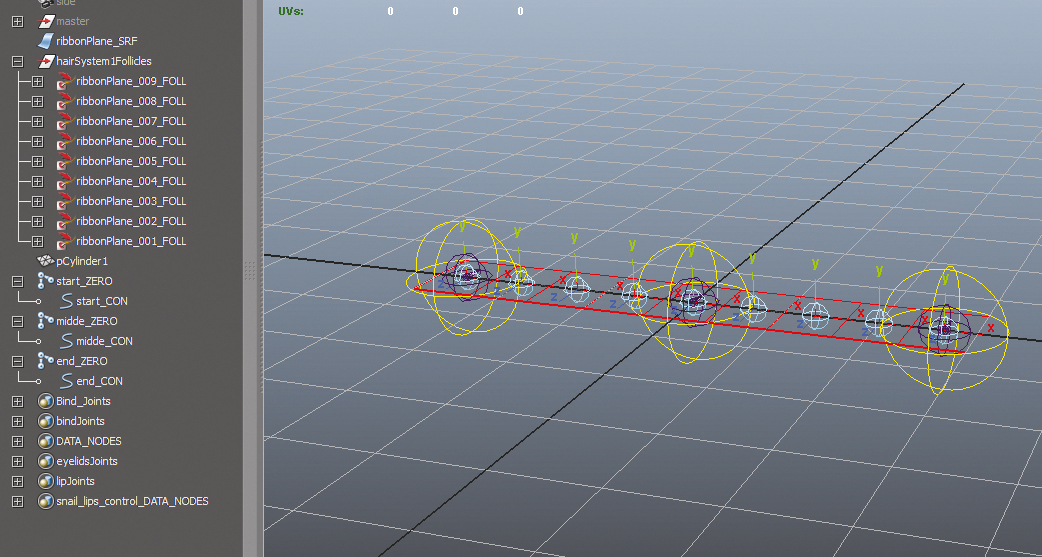This screenshot has height=557, width=1042.
Task: Click the midde_CON curve icon
Action: point(66,341)
